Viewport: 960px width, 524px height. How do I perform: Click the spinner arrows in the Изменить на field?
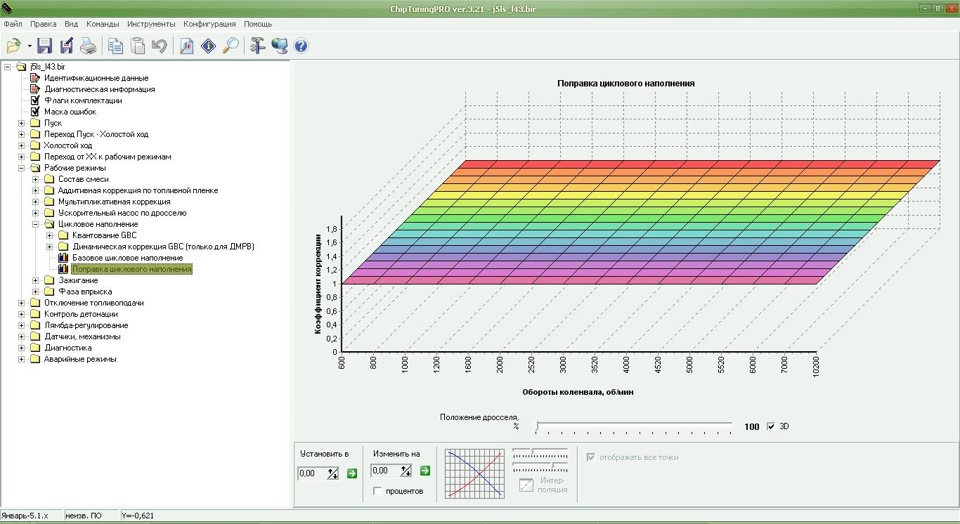tap(406, 471)
